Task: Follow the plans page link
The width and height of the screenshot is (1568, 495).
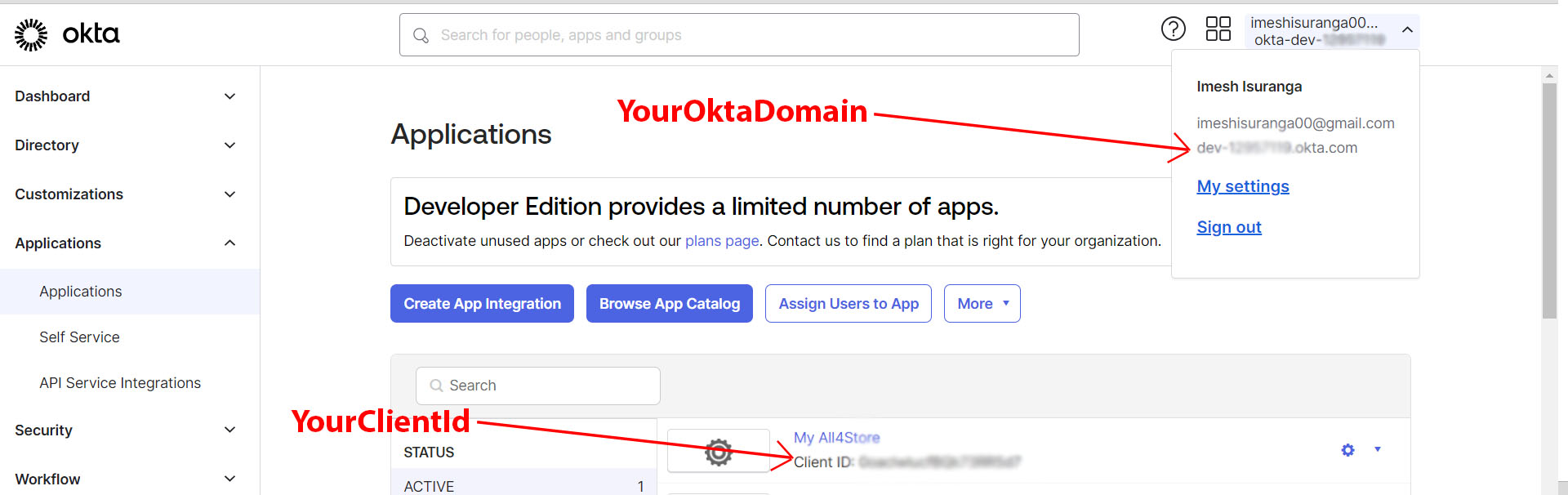Action: [x=722, y=241]
